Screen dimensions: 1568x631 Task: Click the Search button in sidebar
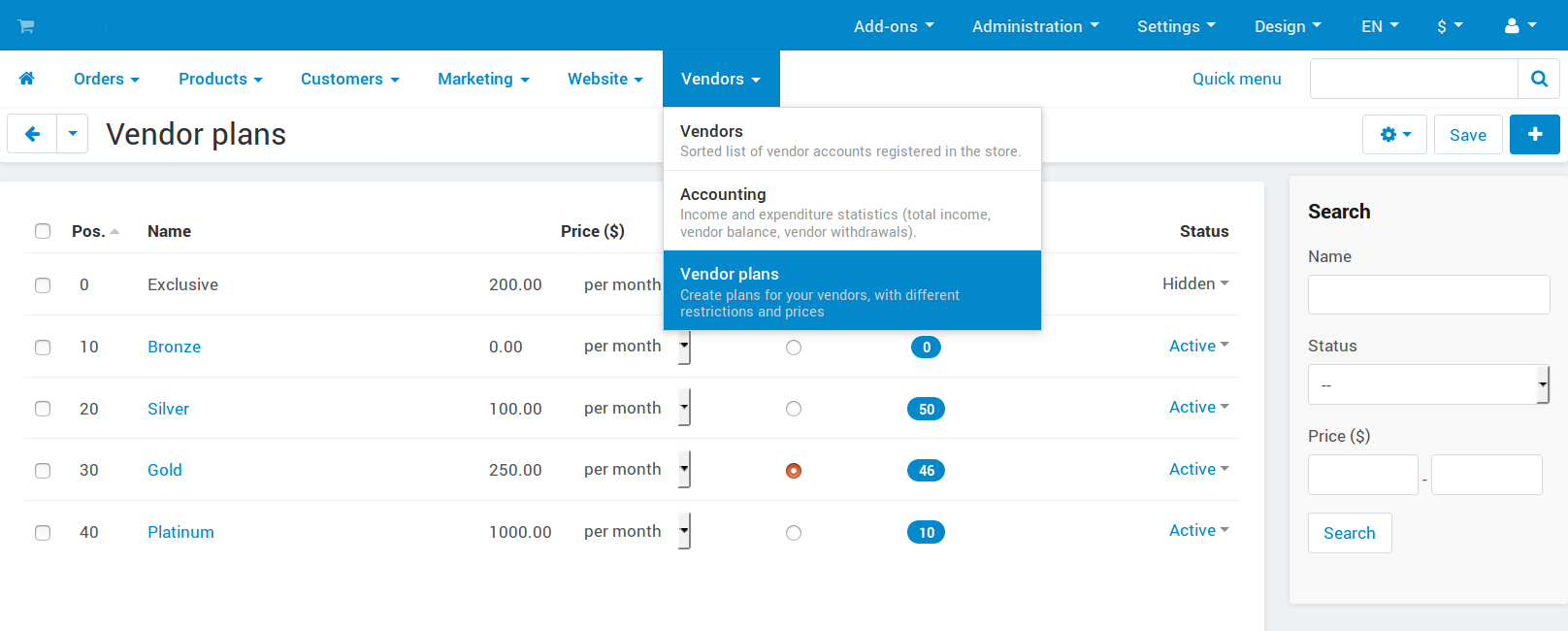point(1350,533)
